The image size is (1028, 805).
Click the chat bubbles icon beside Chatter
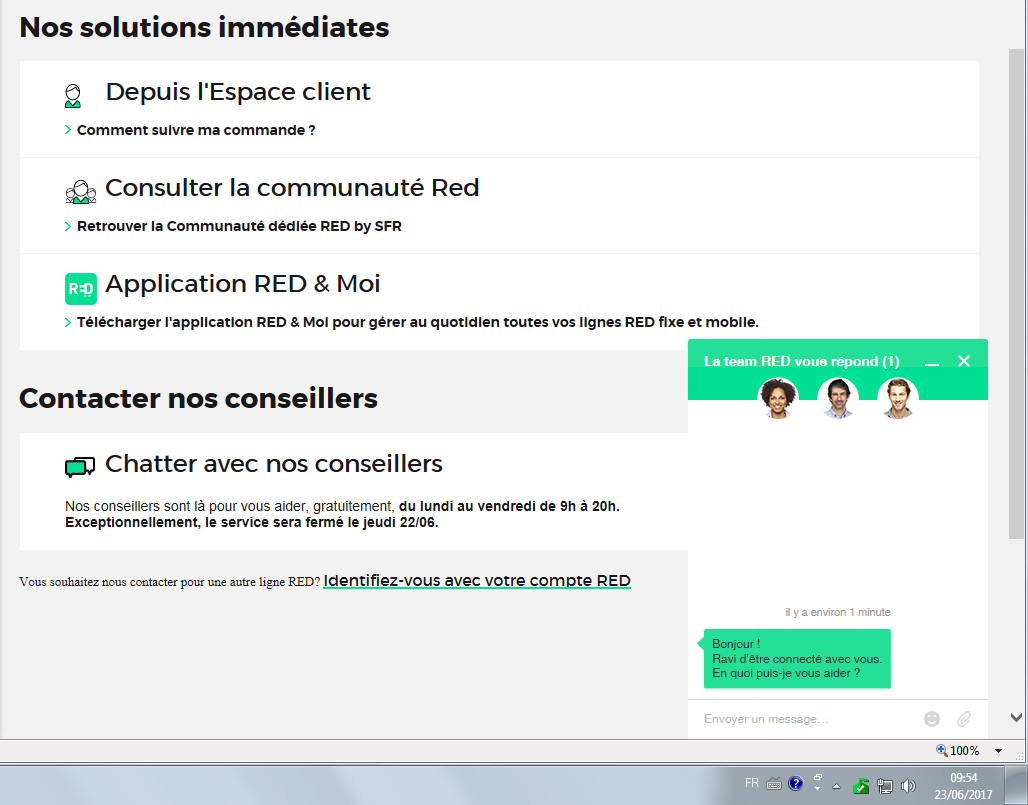click(80, 467)
